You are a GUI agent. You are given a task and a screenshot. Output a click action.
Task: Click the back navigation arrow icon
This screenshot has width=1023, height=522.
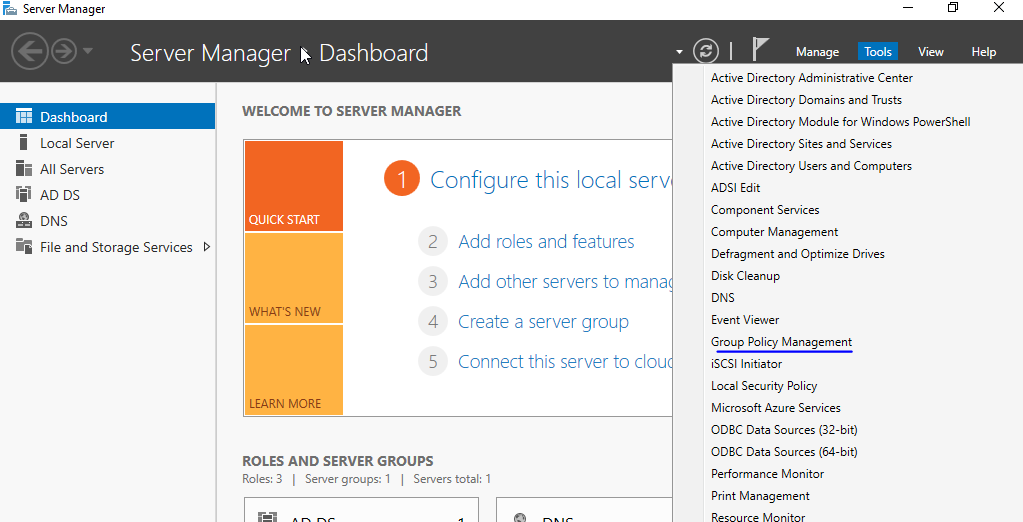click(x=30, y=51)
